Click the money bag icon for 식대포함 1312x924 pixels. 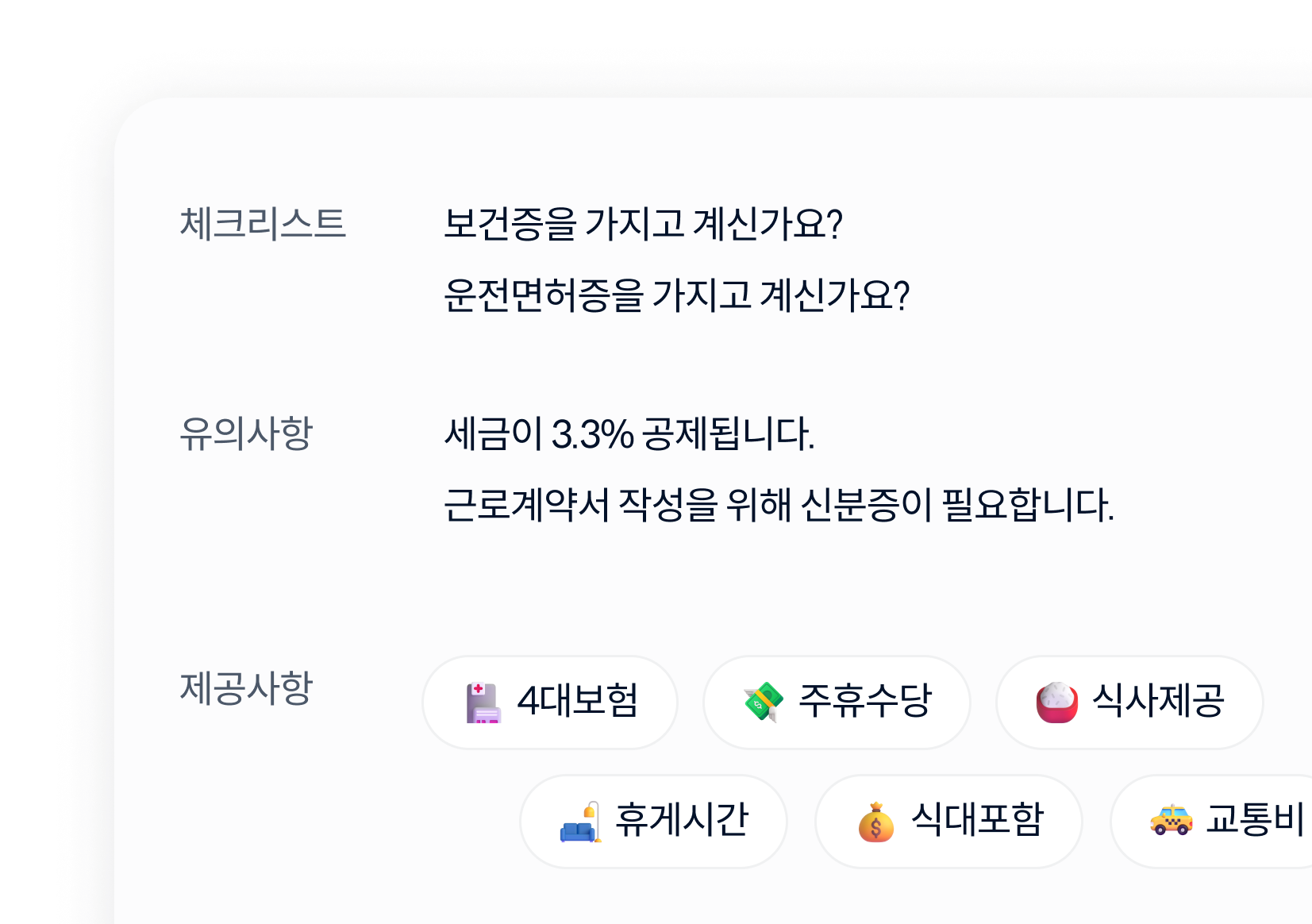coord(876,822)
